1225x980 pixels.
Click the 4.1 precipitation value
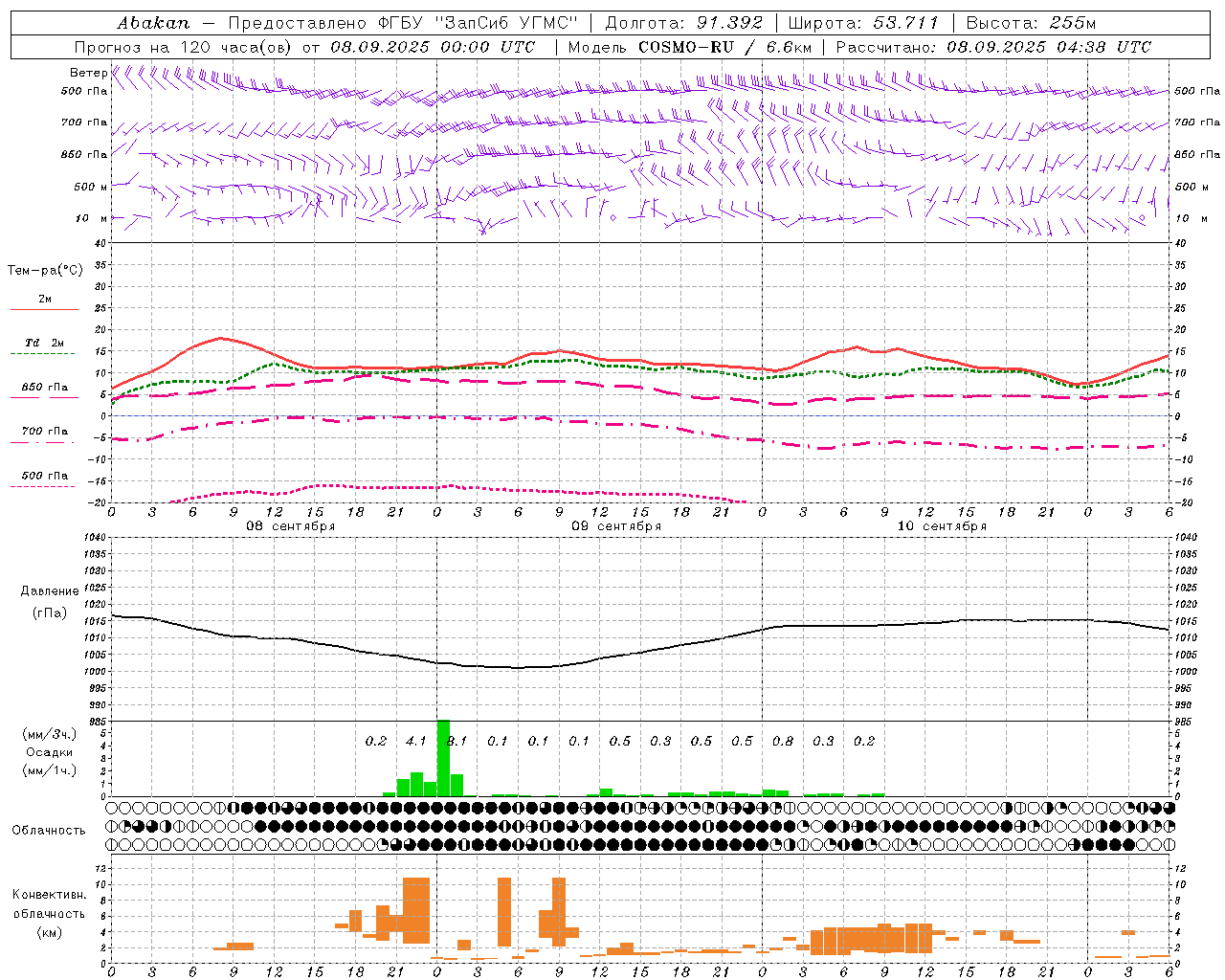[x=416, y=741]
